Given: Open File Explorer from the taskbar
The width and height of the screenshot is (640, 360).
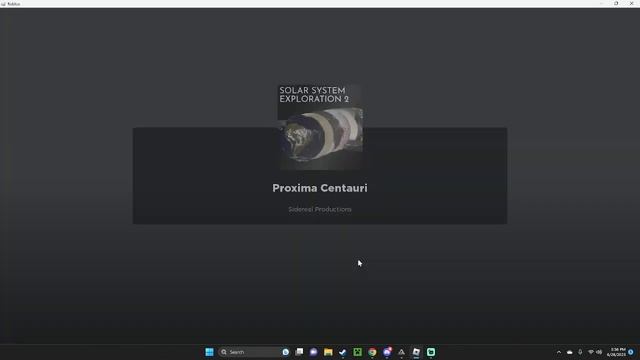Looking at the screenshot, I should point(328,352).
